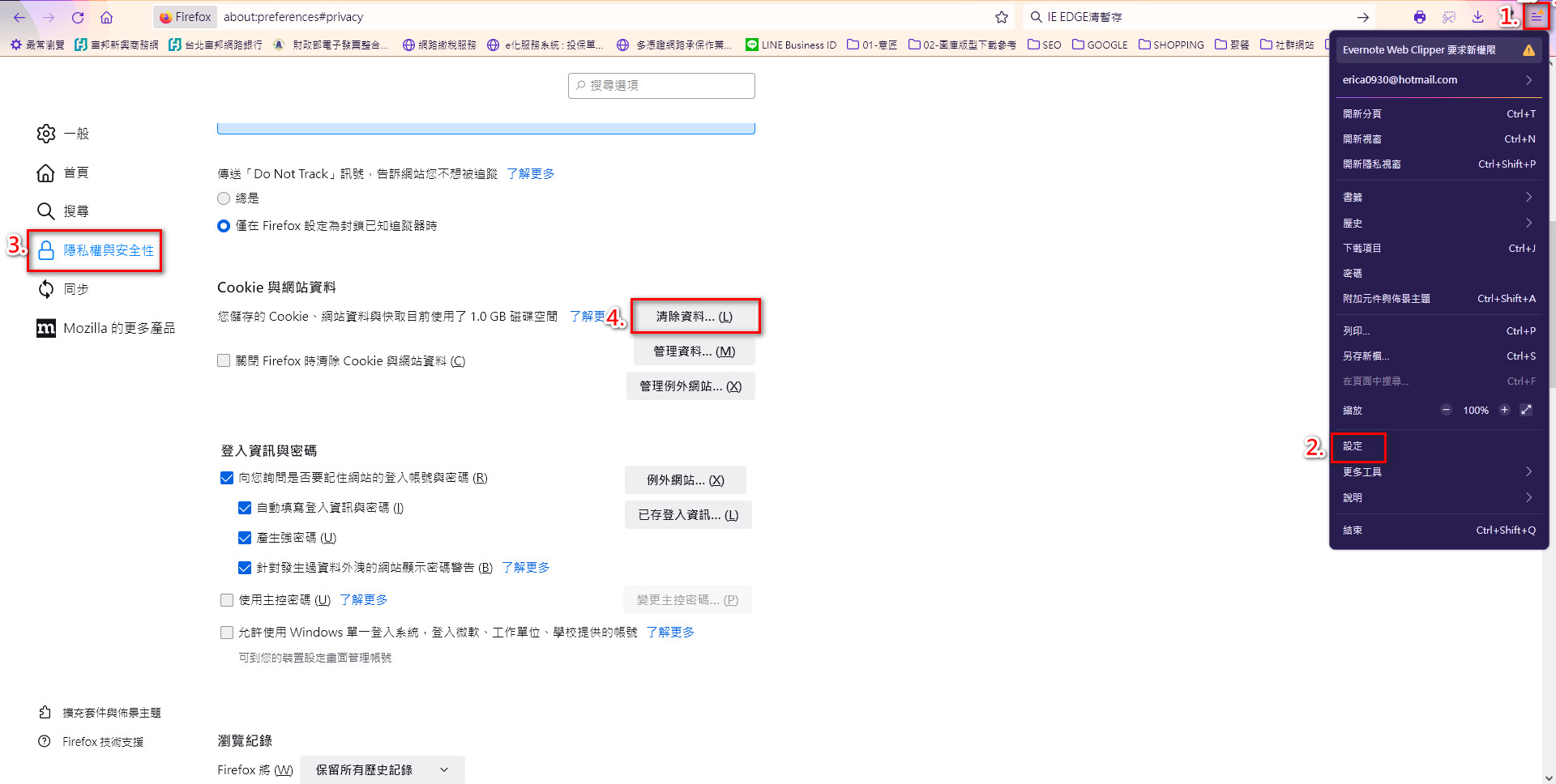
Task: Enable 允許使用 Windows 單一登入系統 checkbox
Action: pos(227,633)
